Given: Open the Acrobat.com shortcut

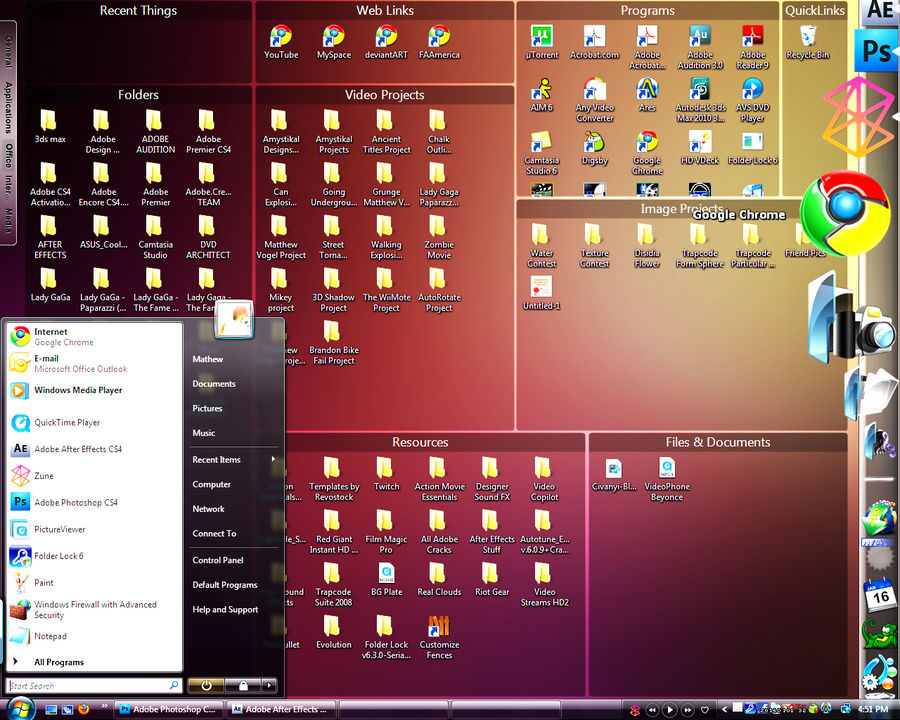Looking at the screenshot, I should point(594,42).
